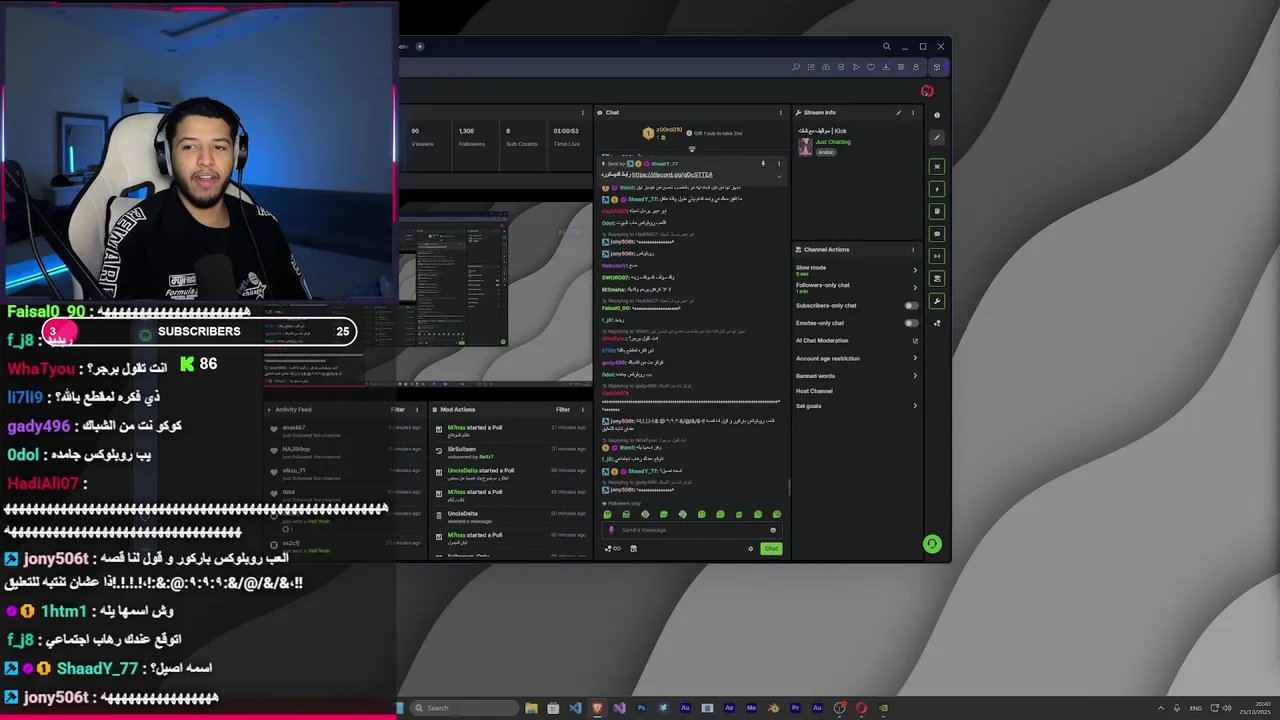1280x720 pixels.
Task: Select 'SirSultaan unbanned' mod action entry
Action: click(x=510, y=453)
